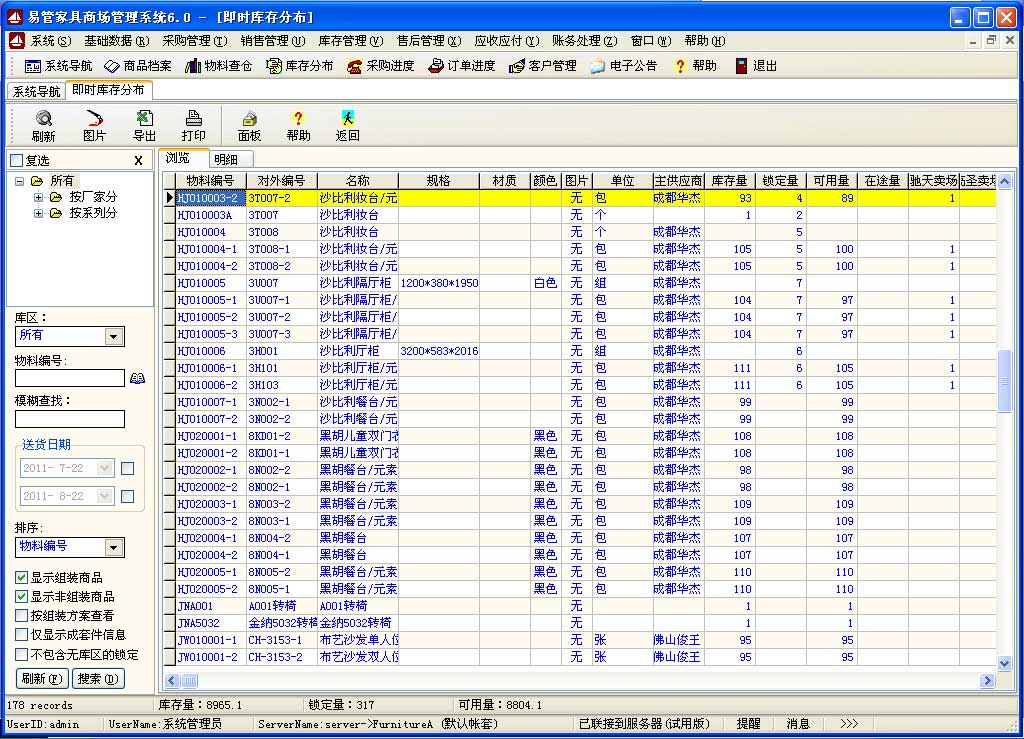The image size is (1024, 739).
Task: Click the 打印 print toolbar icon
Action: coord(193,125)
